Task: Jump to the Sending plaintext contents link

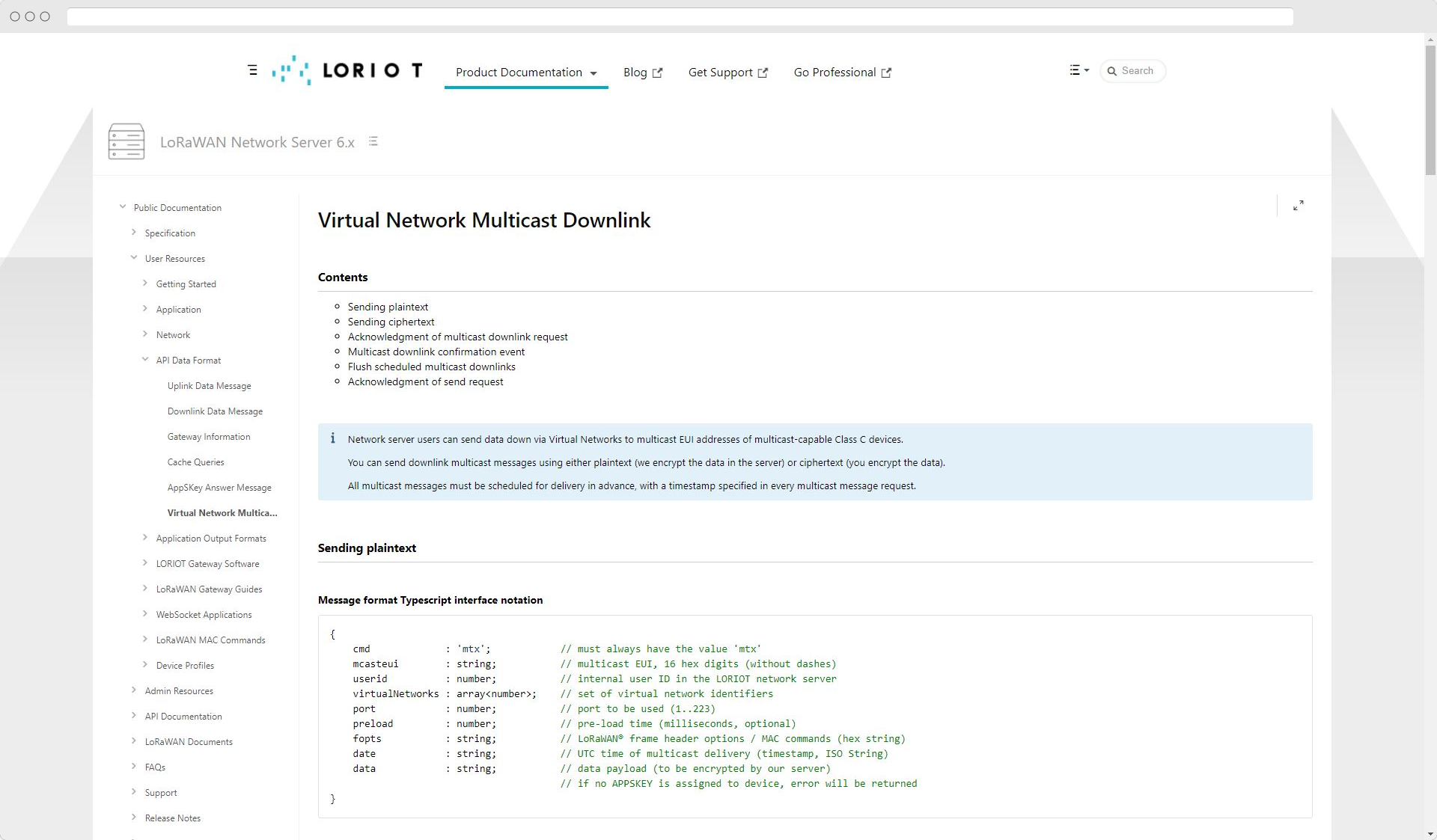Action: tap(388, 307)
